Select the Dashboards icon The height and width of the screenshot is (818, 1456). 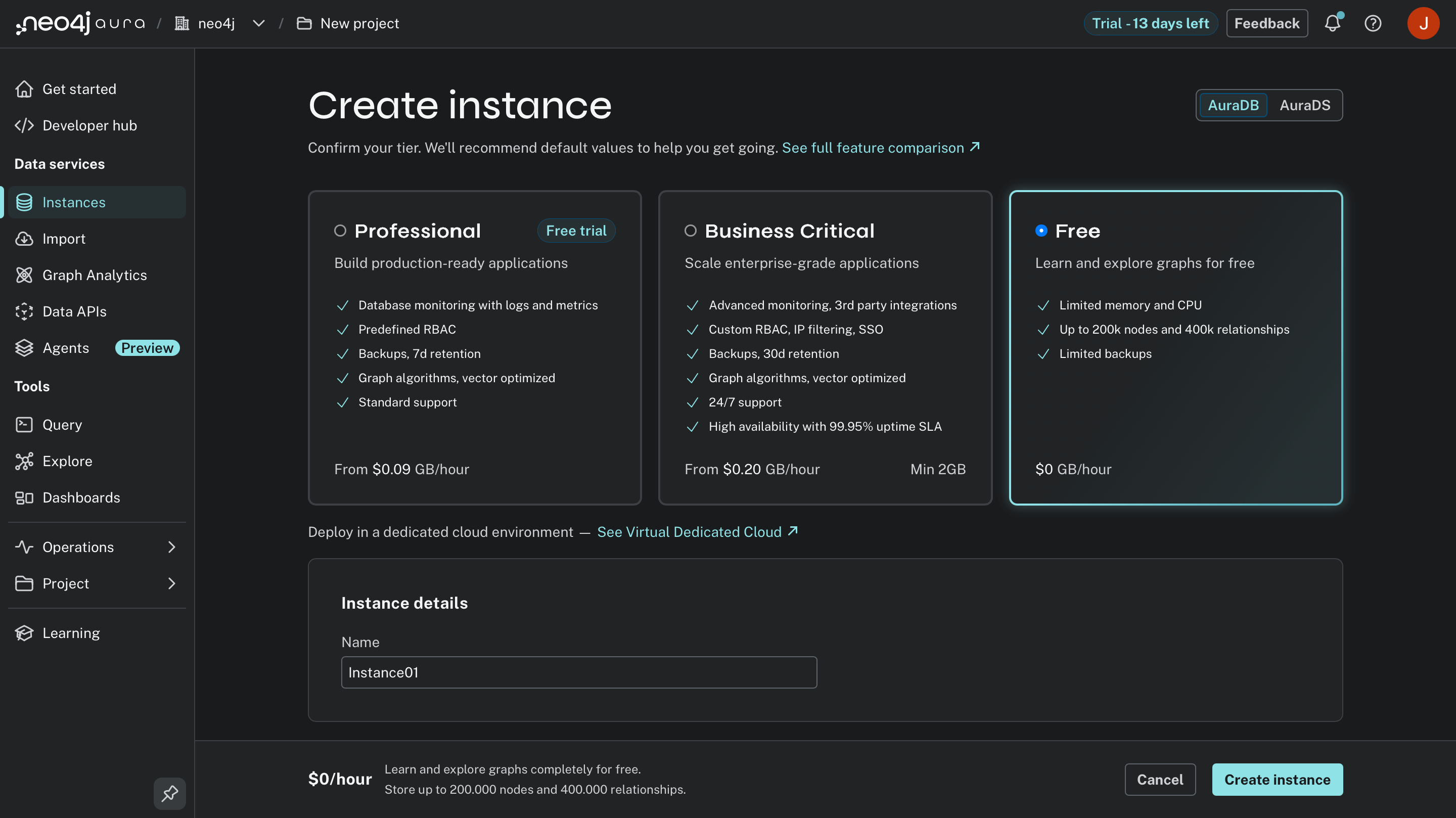click(x=25, y=497)
